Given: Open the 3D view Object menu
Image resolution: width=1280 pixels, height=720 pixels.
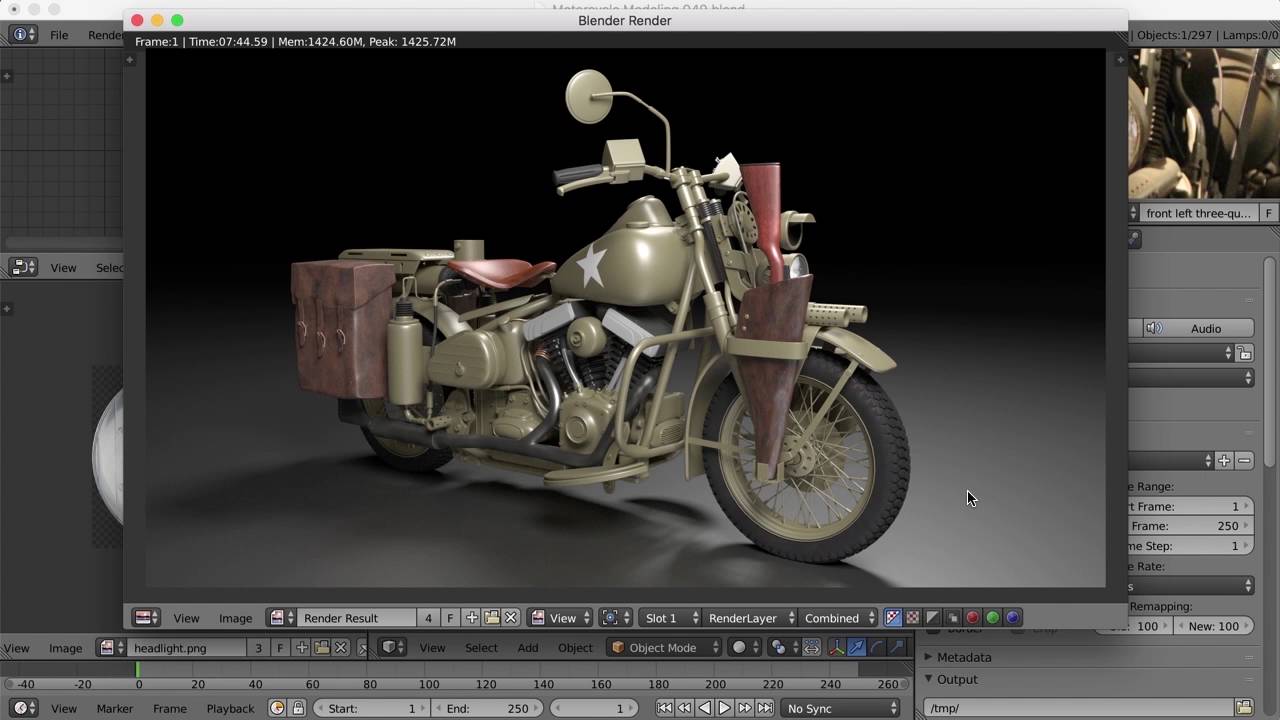Looking at the screenshot, I should pos(575,648).
